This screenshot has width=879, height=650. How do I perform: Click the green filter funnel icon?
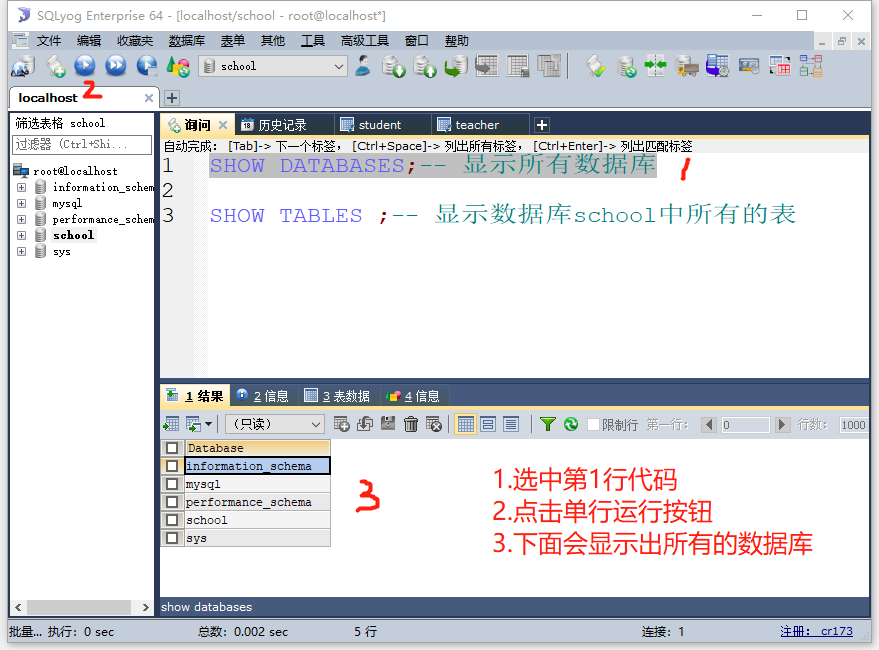[x=547, y=425]
